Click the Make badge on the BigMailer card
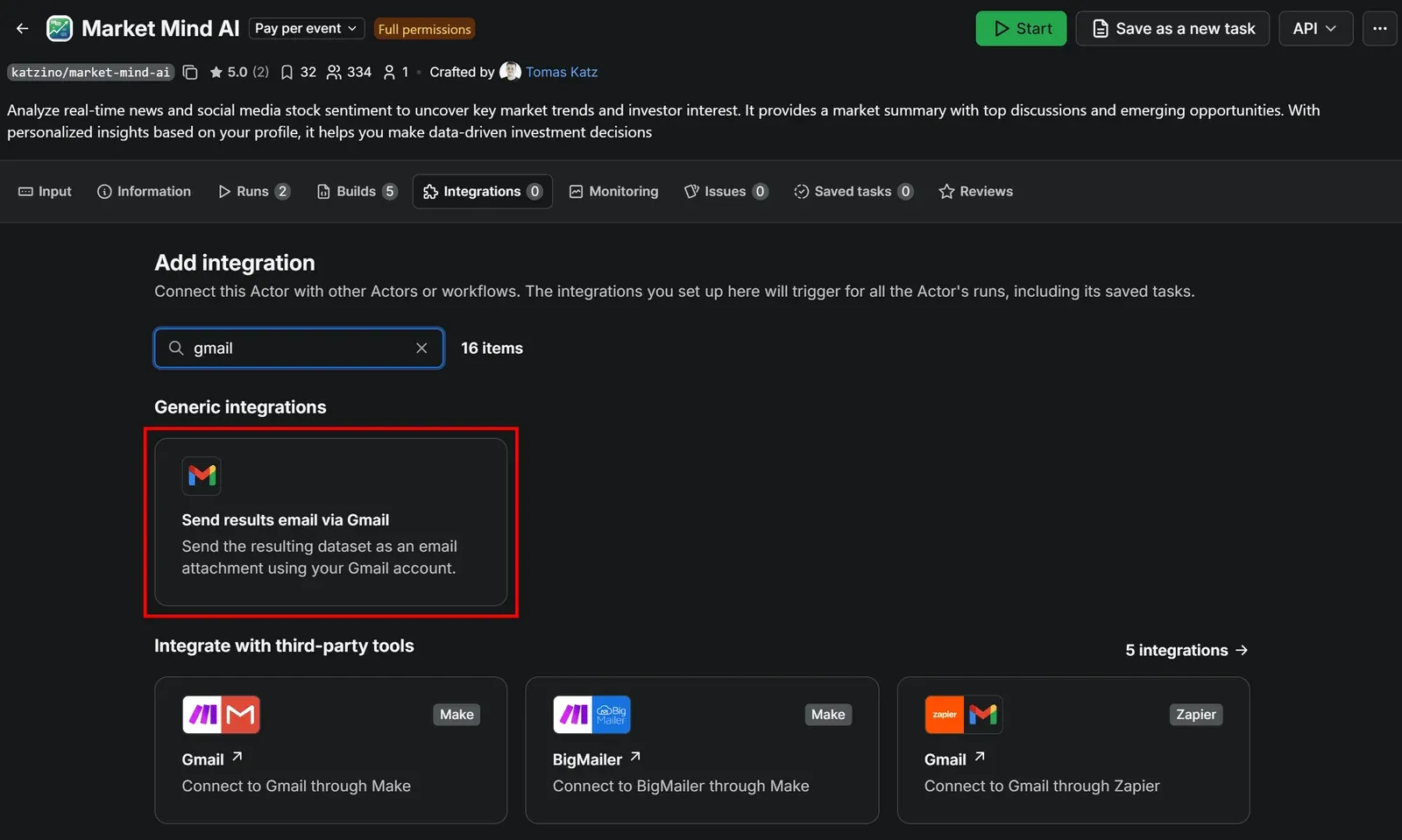Viewport: 1402px width, 840px height. tap(828, 715)
